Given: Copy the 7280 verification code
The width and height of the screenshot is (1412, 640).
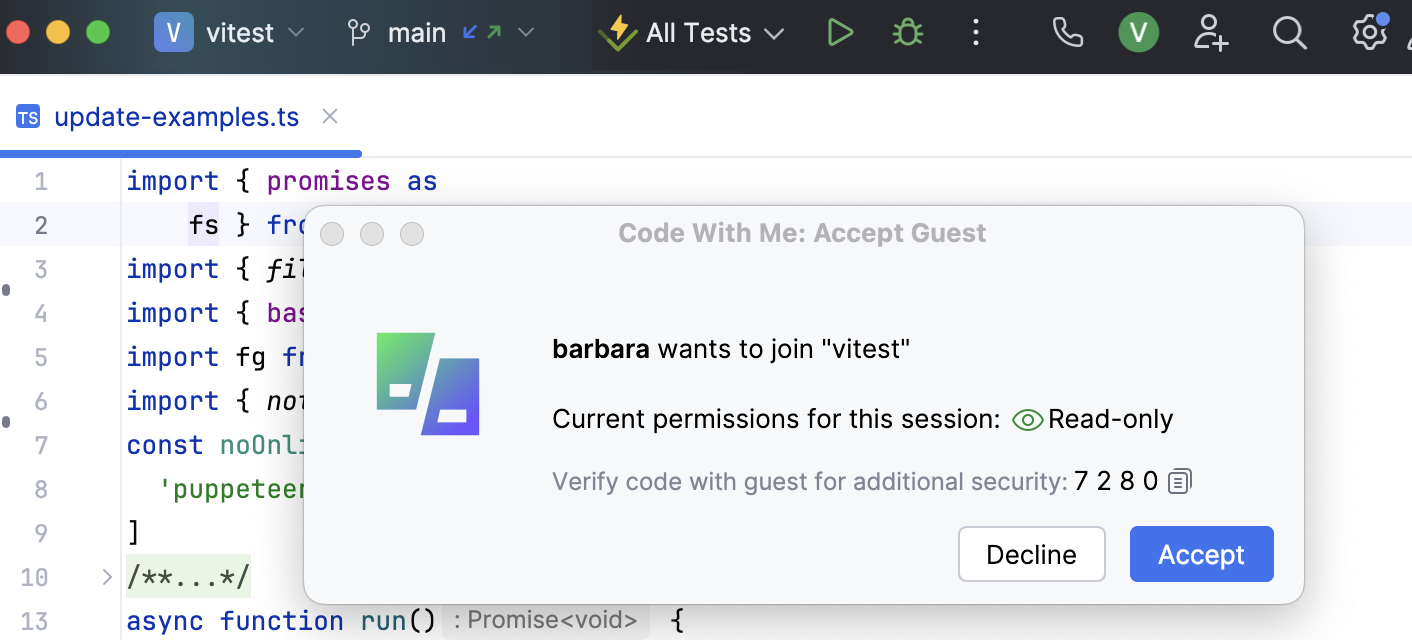Looking at the screenshot, I should pyautogui.click(x=1181, y=482).
